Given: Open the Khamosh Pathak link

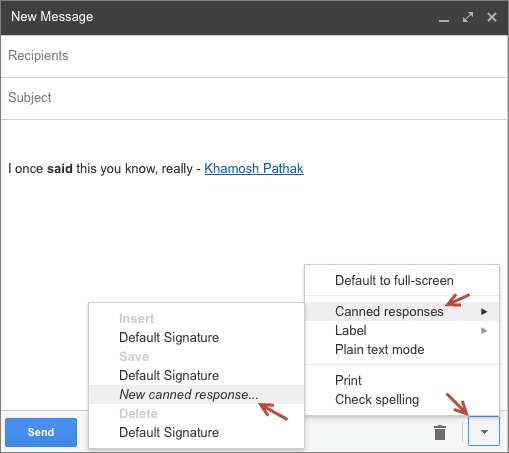Looking at the screenshot, I should point(254,168).
